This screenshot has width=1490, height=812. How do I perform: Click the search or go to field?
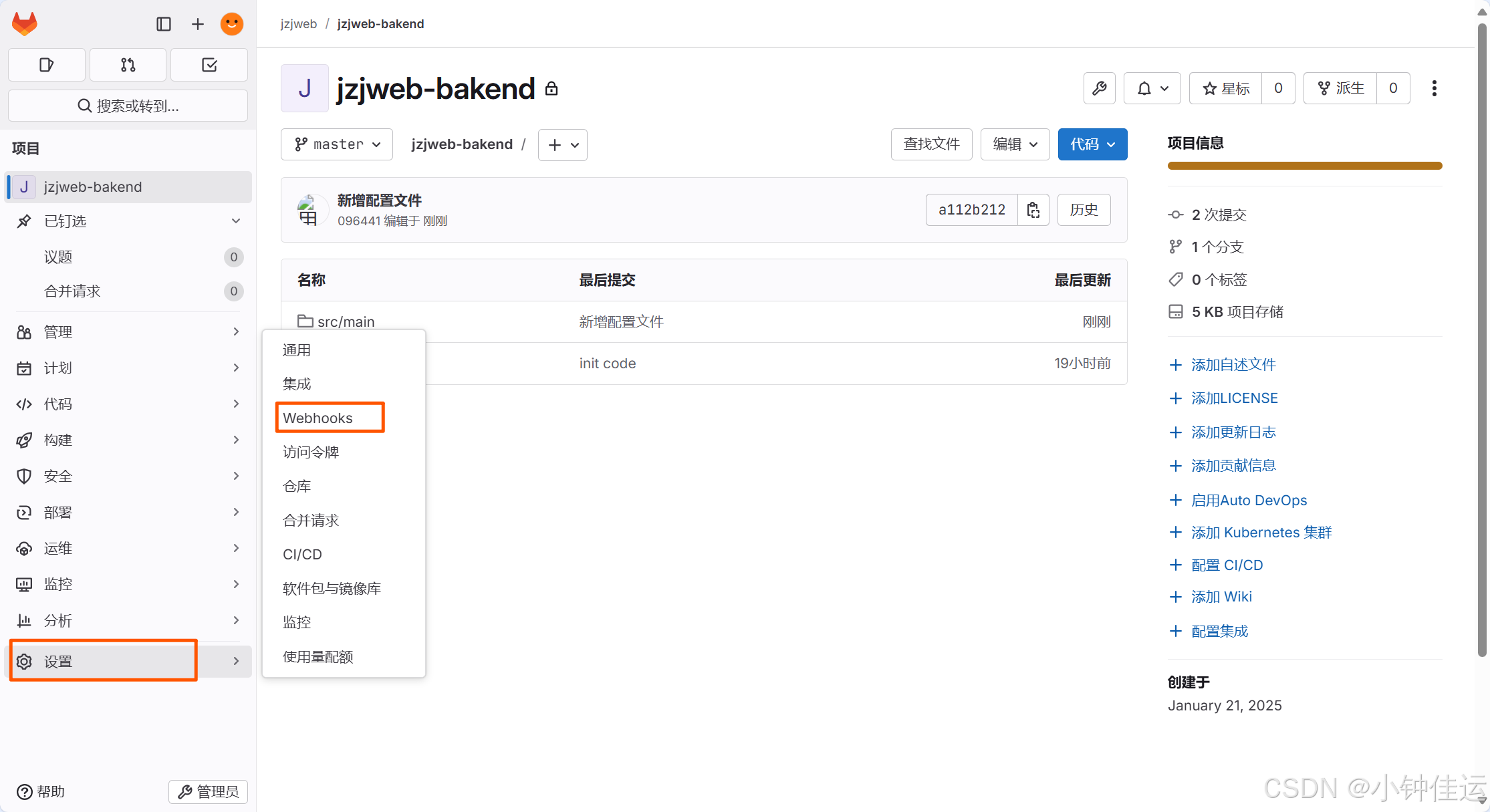128,106
